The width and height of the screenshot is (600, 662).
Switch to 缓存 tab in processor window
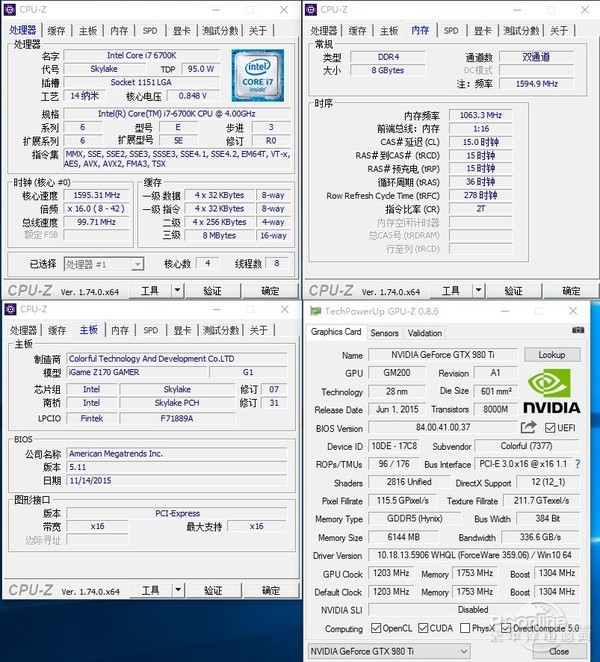(56, 30)
